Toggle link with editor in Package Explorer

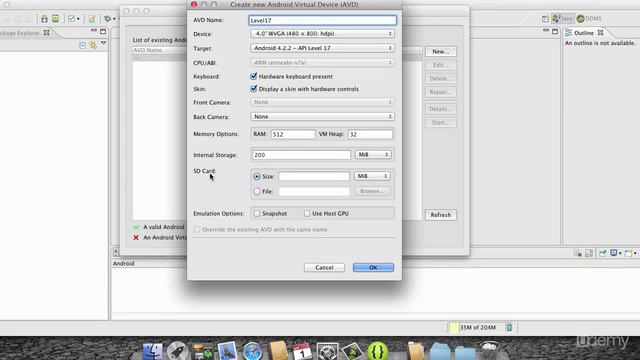(x=93, y=45)
